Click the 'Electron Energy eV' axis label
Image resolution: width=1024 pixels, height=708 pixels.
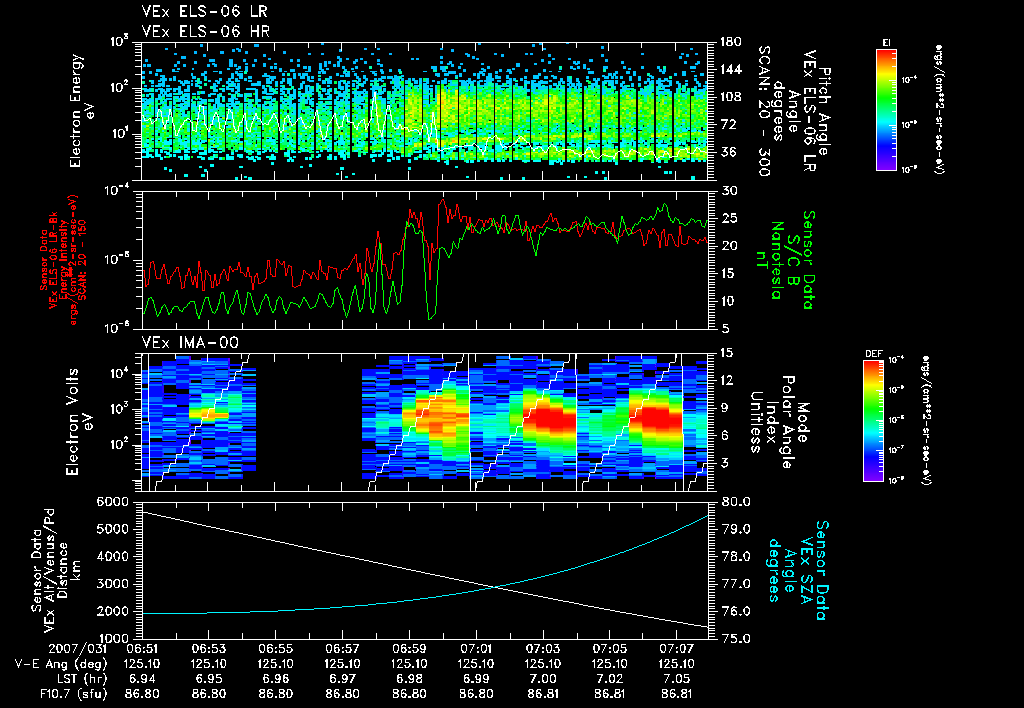coord(82,110)
